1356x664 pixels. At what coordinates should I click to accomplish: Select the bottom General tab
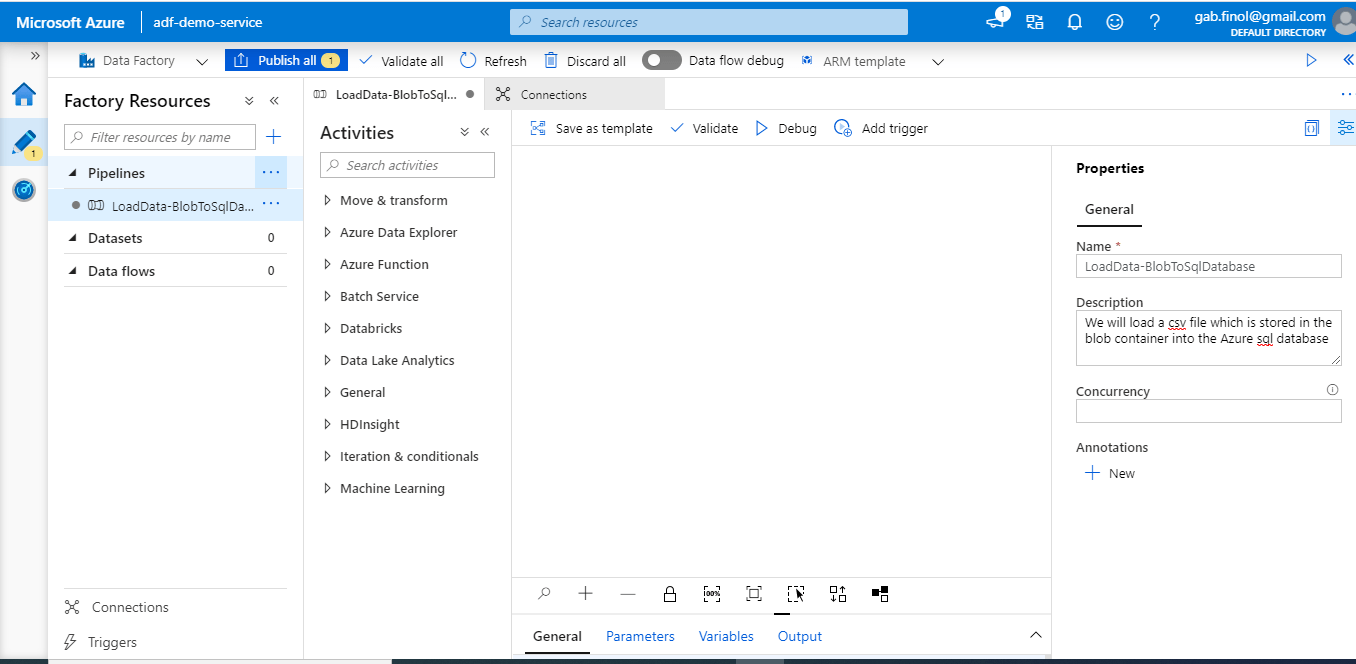pyautogui.click(x=557, y=636)
